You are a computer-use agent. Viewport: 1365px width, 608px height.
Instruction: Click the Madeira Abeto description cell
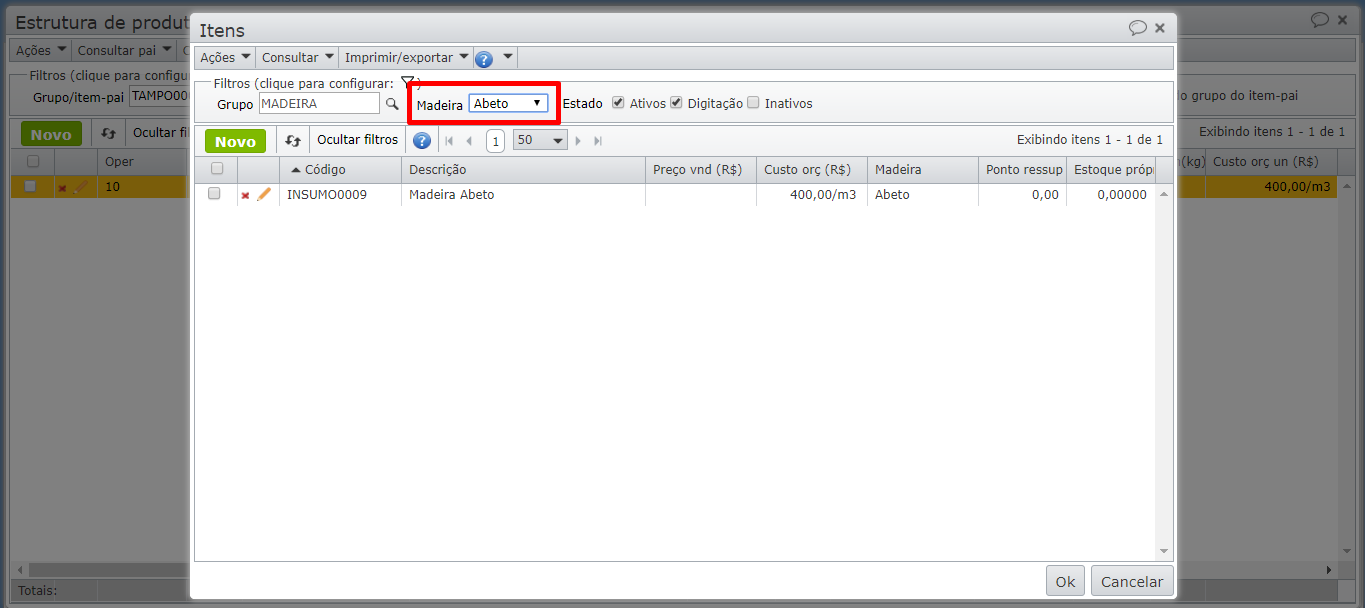coord(523,195)
